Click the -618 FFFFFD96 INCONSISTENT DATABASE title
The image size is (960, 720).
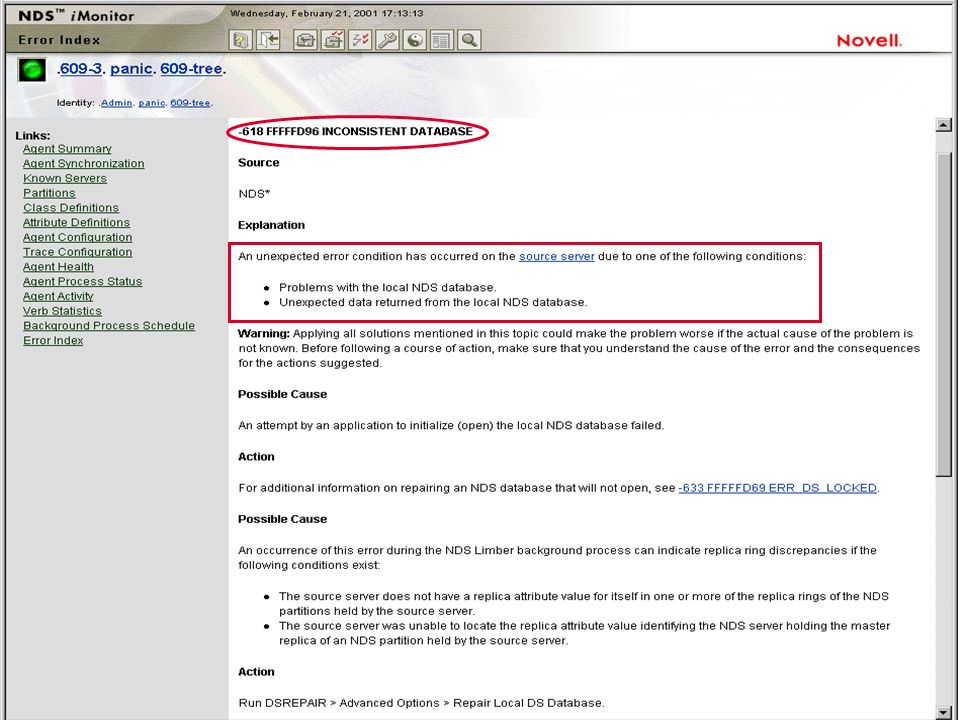[x=356, y=132]
